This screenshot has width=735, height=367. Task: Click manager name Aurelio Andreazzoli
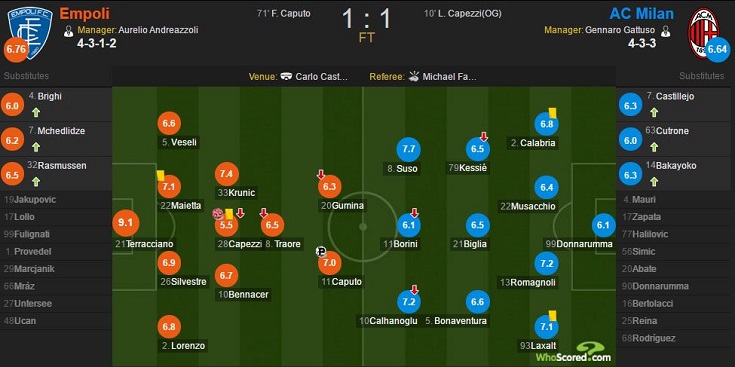(x=158, y=30)
